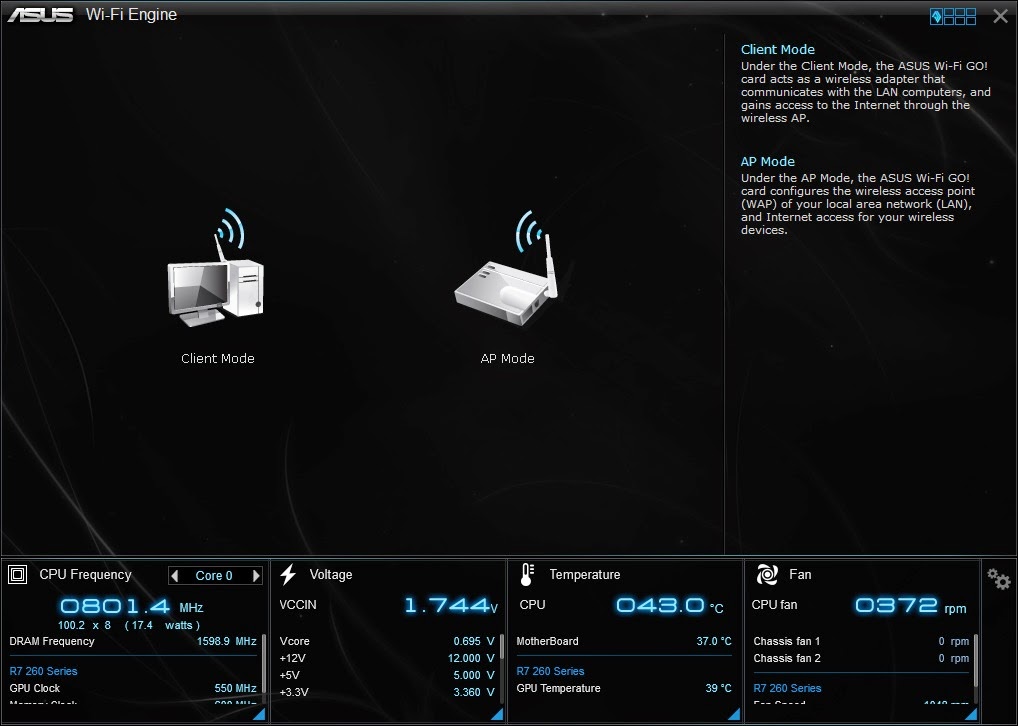Viewport: 1018px width, 726px height.
Task: Click the CPU 043.0 °C temperature readout
Action: (x=621, y=605)
